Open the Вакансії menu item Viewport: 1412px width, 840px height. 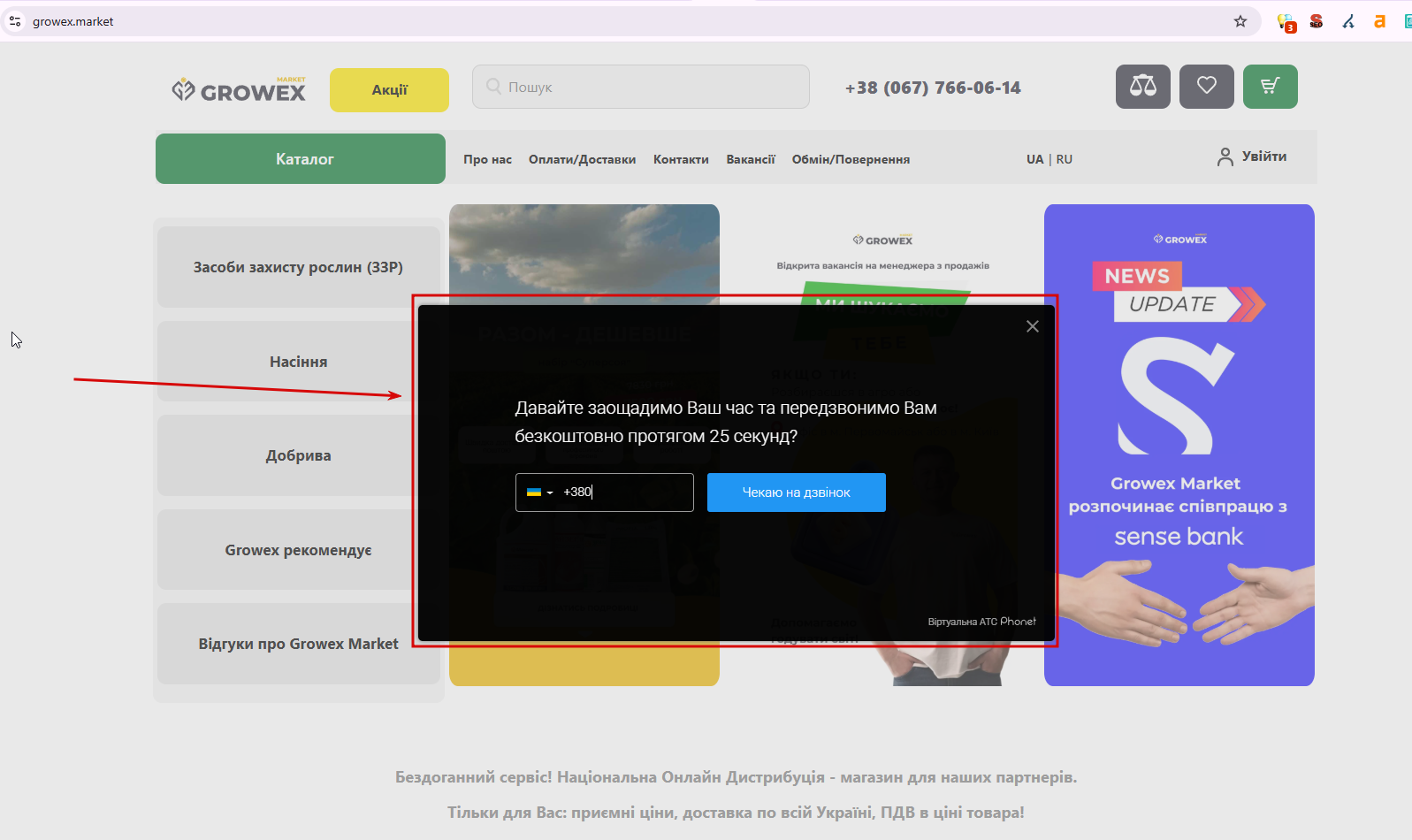coord(751,159)
